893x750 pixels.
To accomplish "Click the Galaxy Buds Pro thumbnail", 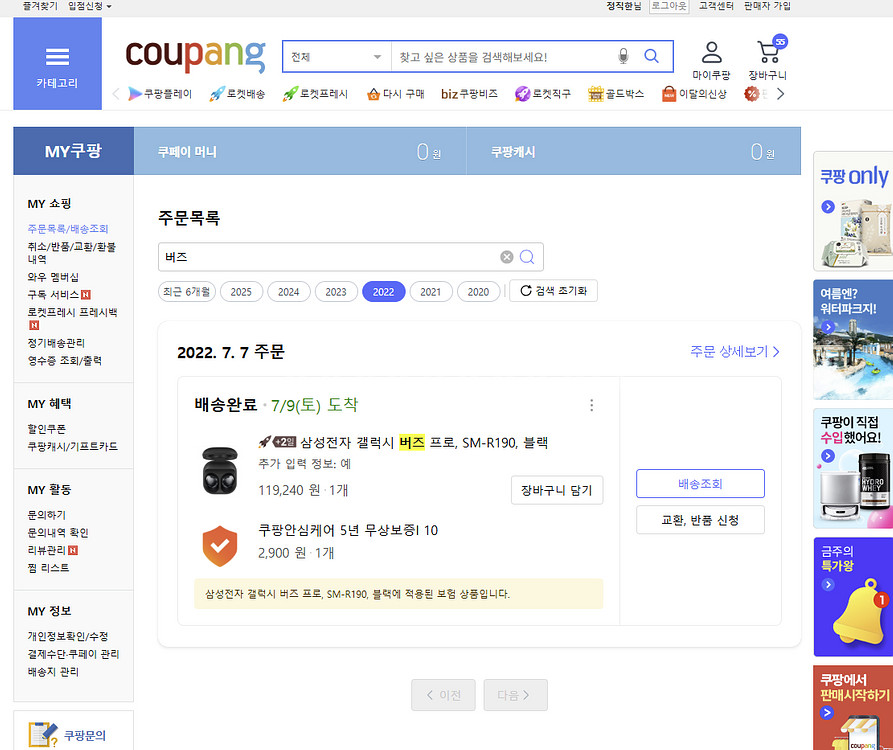I will click(220, 470).
